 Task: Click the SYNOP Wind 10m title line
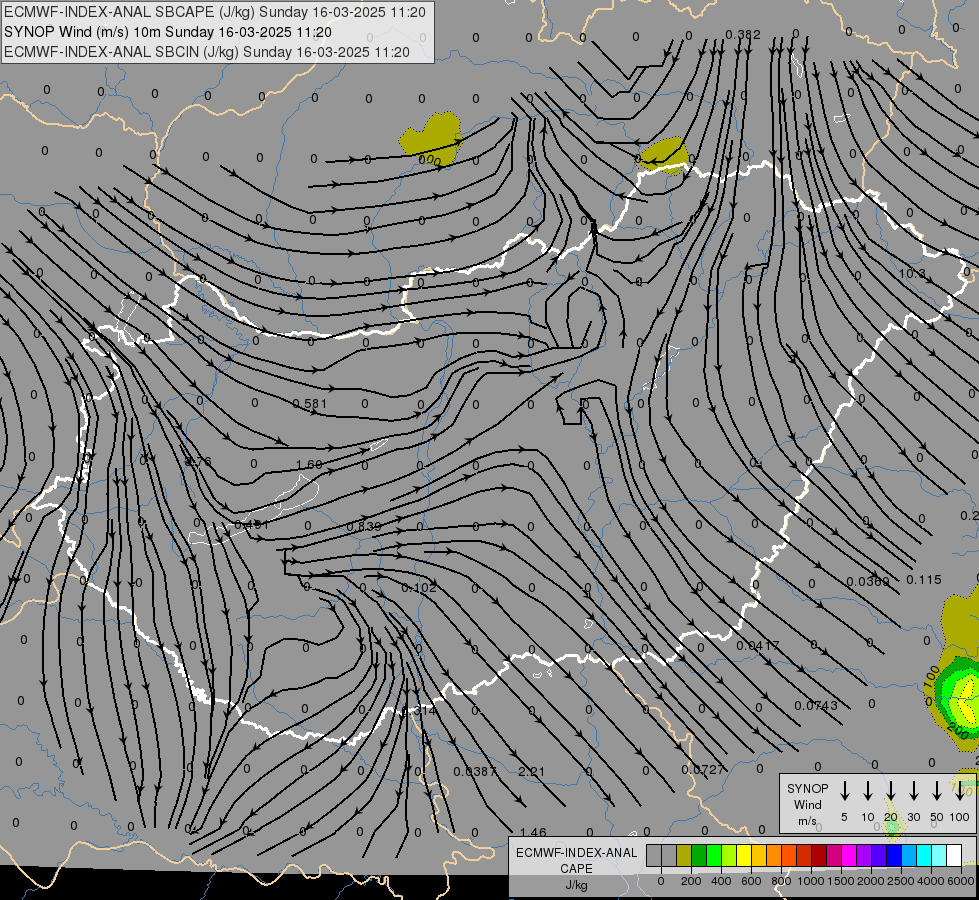pos(168,32)
